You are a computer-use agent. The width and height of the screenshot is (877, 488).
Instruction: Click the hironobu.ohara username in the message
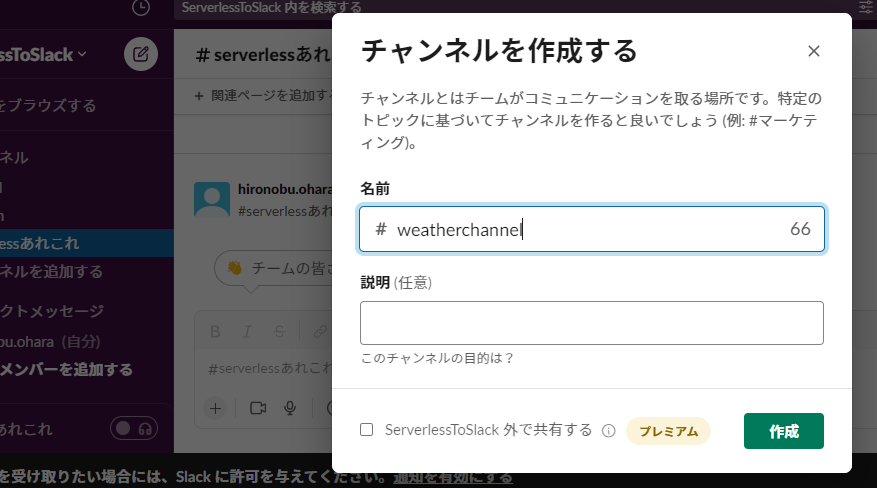point(285,189)
